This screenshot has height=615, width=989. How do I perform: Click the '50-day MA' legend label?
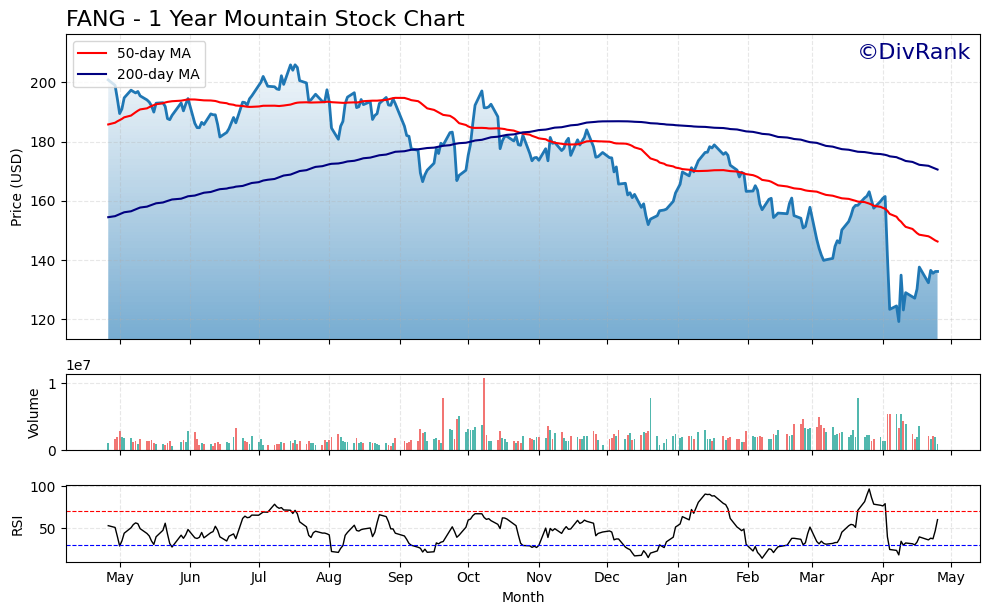click(154, 54)
